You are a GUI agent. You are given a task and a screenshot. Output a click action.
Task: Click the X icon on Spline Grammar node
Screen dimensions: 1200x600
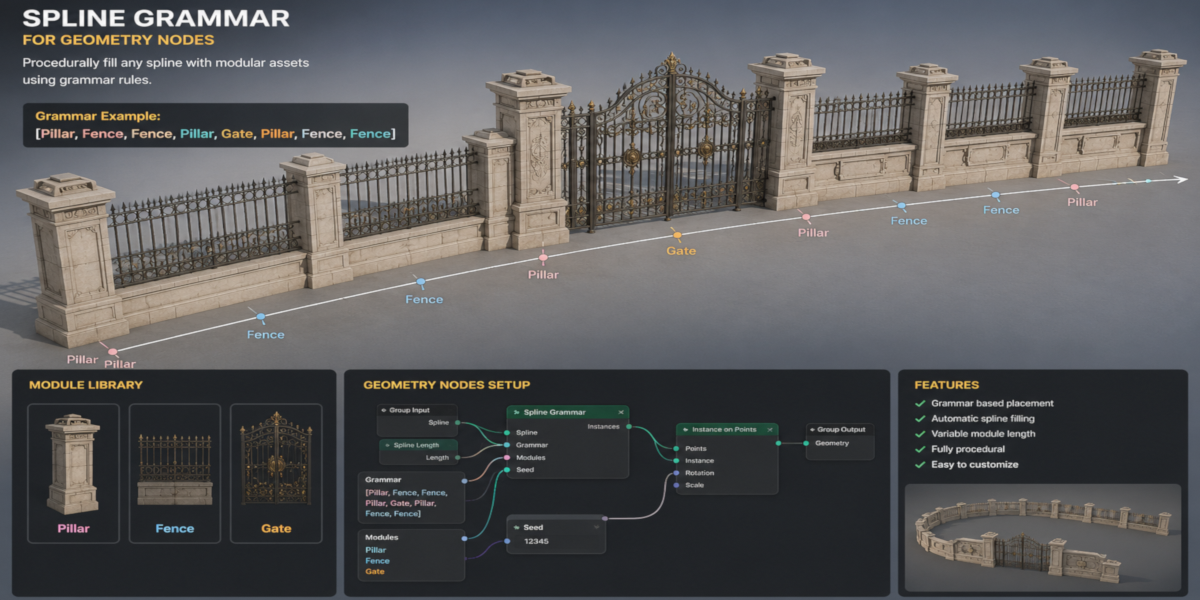tap(621, 412)
